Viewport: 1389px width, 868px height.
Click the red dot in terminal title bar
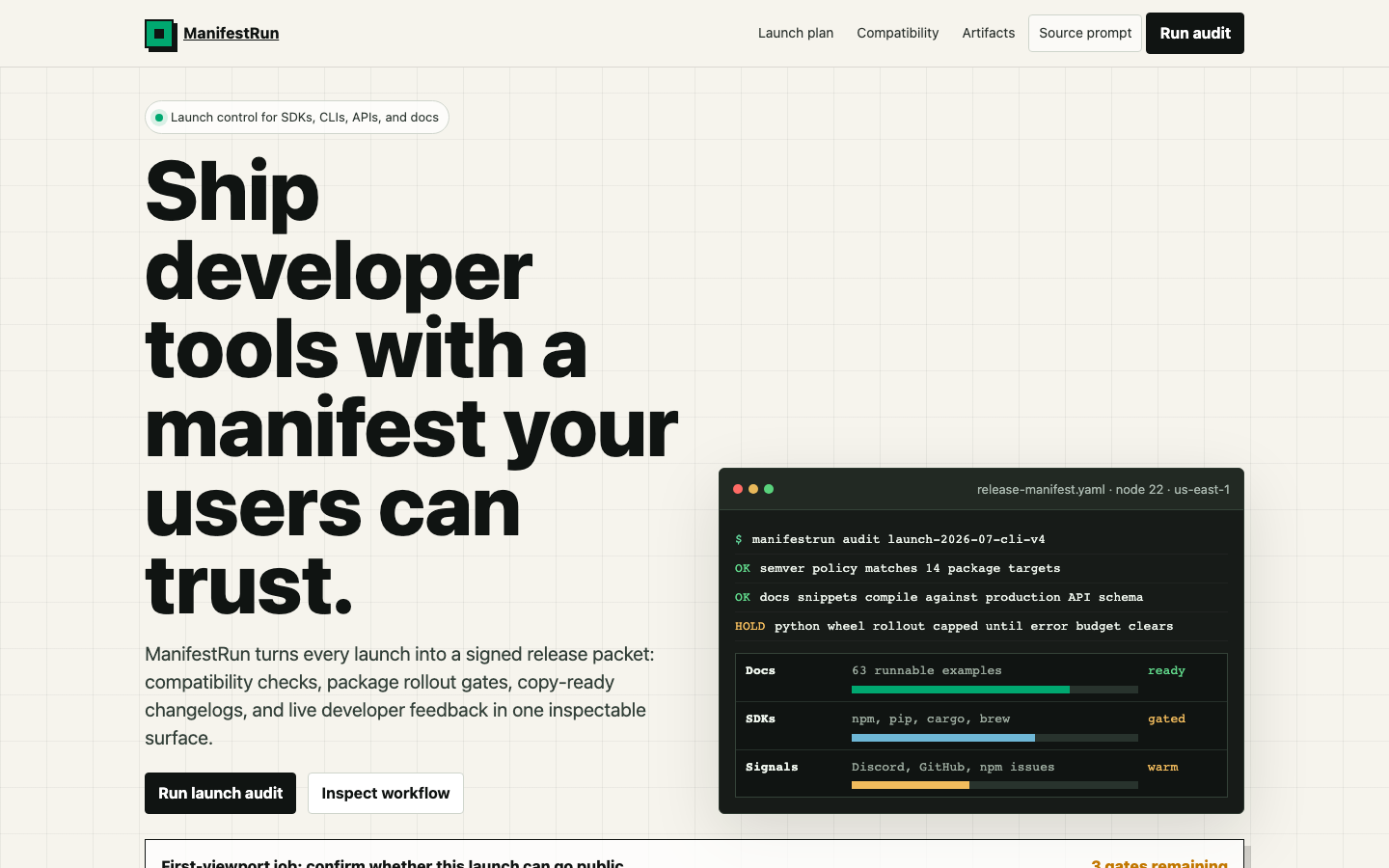pyautogui.click(x=738, y=489)
